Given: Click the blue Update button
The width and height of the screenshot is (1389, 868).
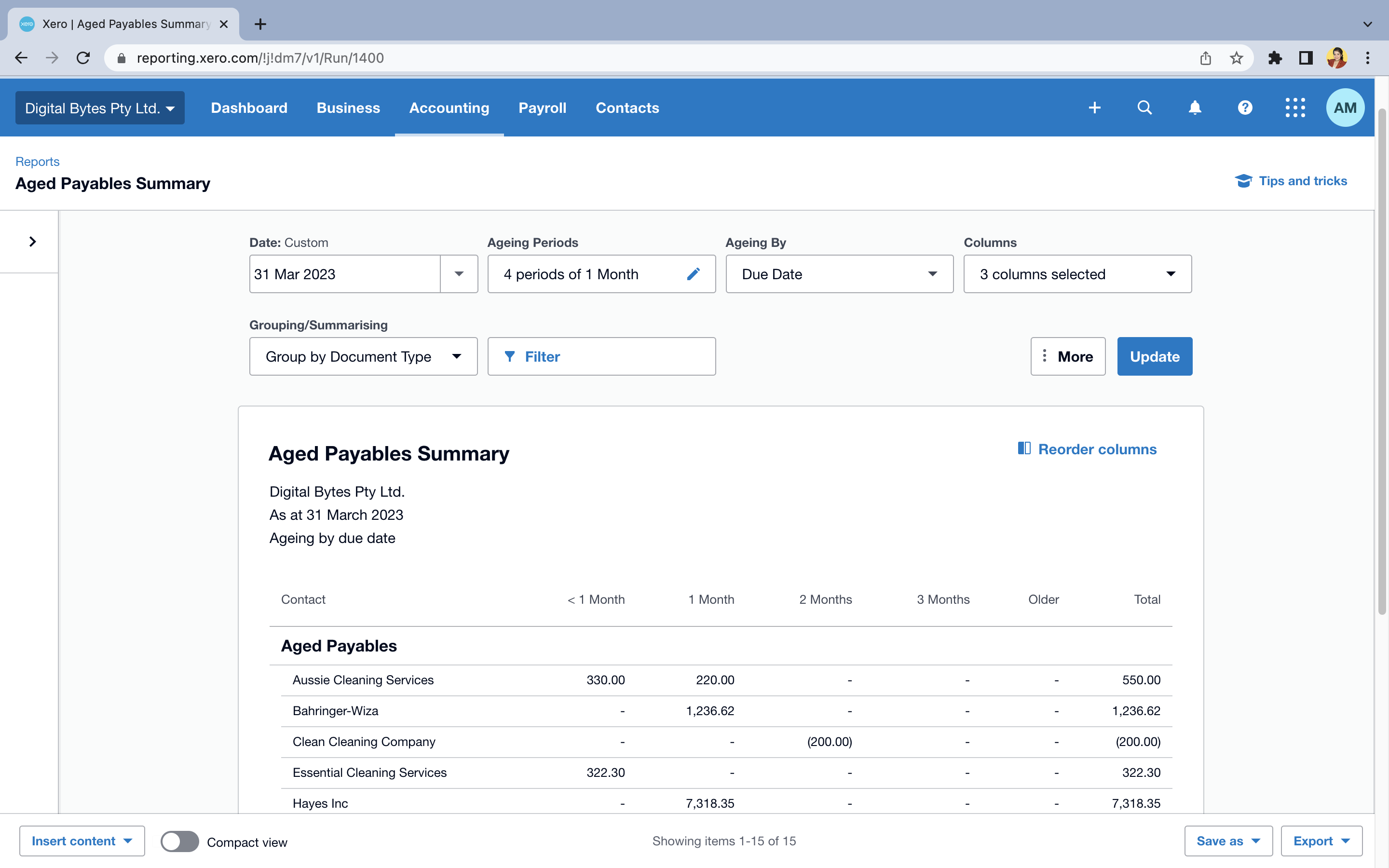Looking at the screenshot, I should tap(1154, 356).
